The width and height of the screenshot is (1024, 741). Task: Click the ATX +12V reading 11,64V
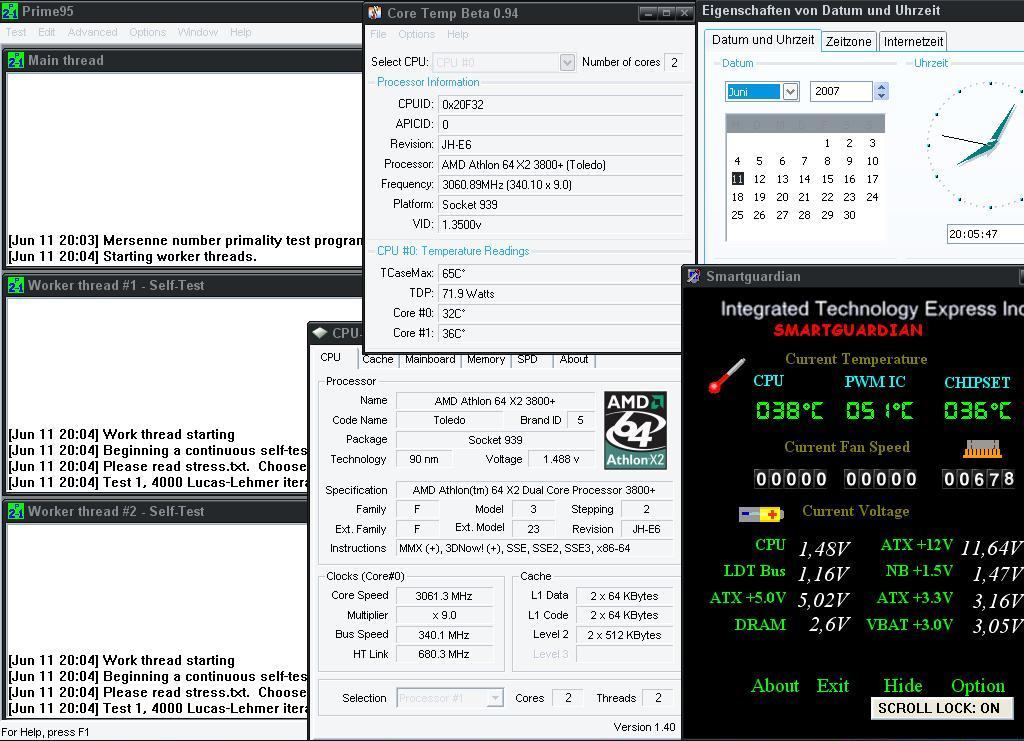tap(991, 548)
